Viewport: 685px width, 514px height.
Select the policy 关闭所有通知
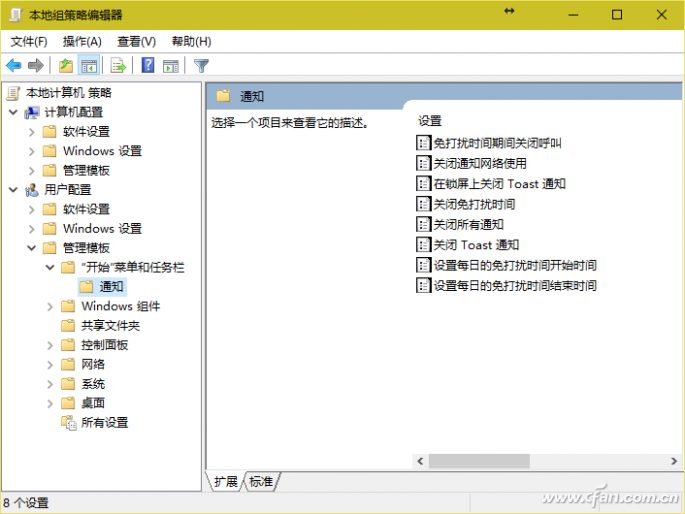point(468,224)
